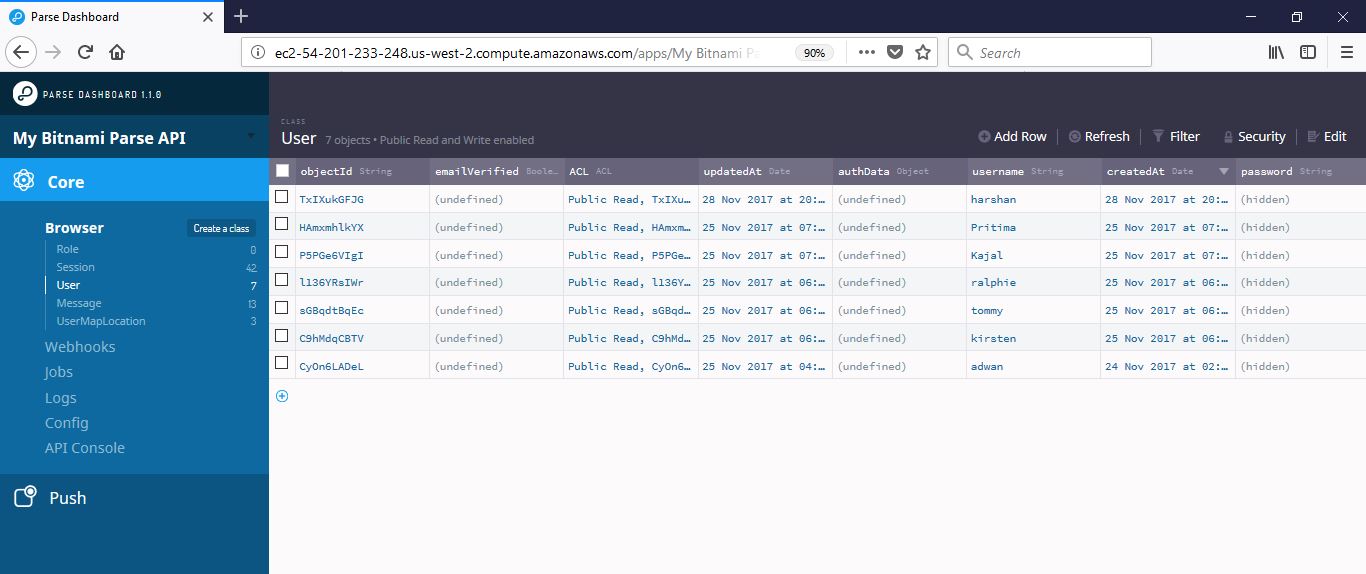Image resolution: width=1366 pixels, height=574 pixels.
Task: Check the row for adwan
Action: point(282,364)
